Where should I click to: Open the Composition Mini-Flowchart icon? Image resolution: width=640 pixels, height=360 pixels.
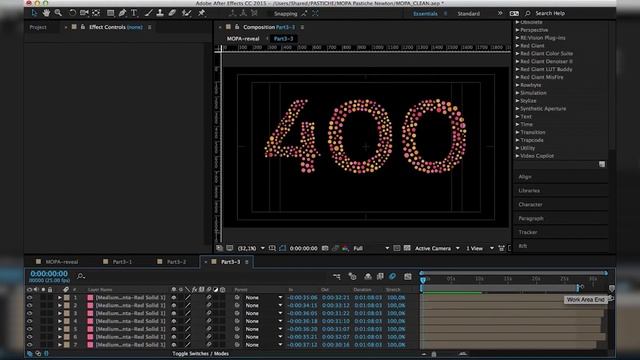(x=337, y=277)
